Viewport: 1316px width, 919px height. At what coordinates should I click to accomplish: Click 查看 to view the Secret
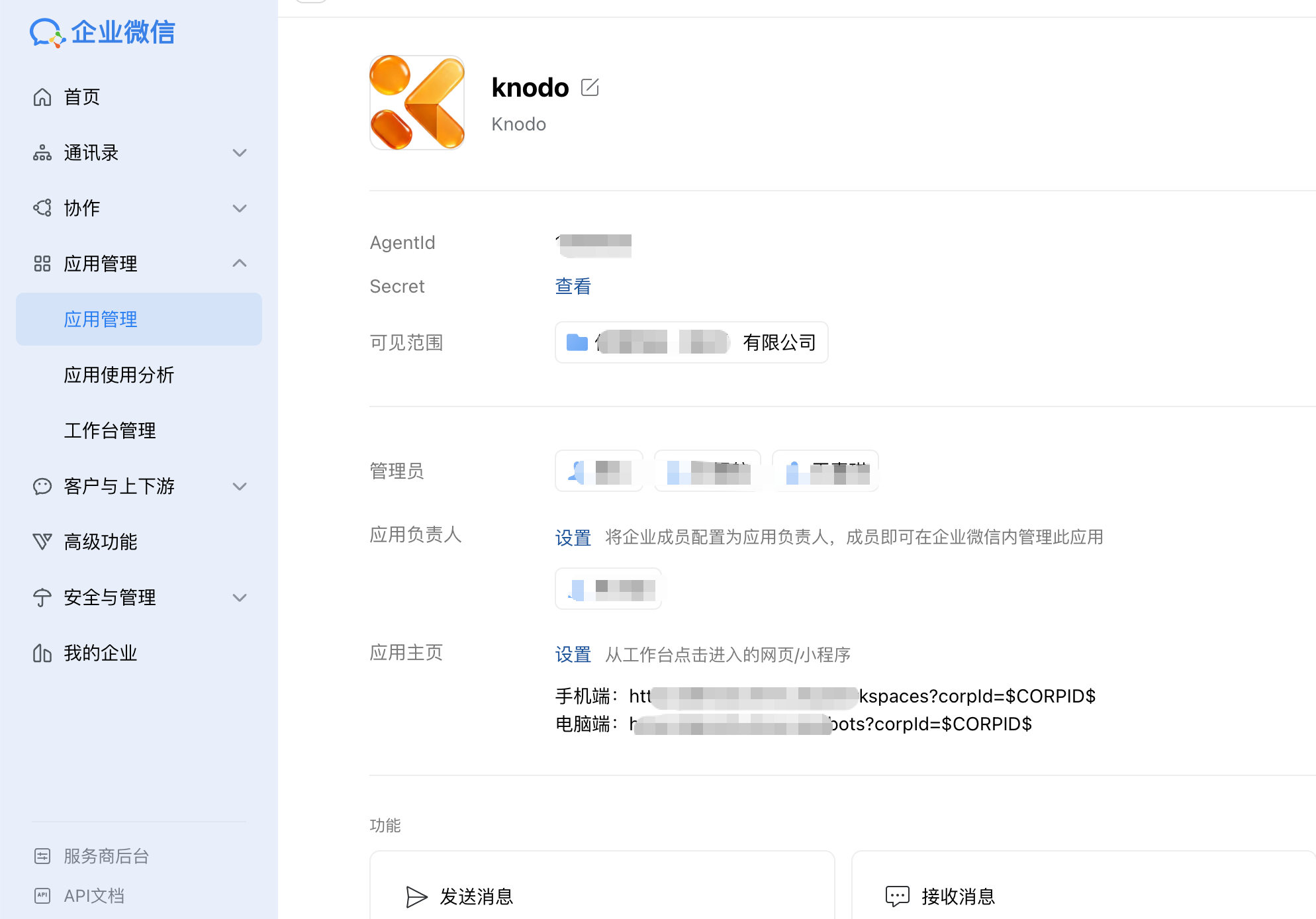click(573, 286)
